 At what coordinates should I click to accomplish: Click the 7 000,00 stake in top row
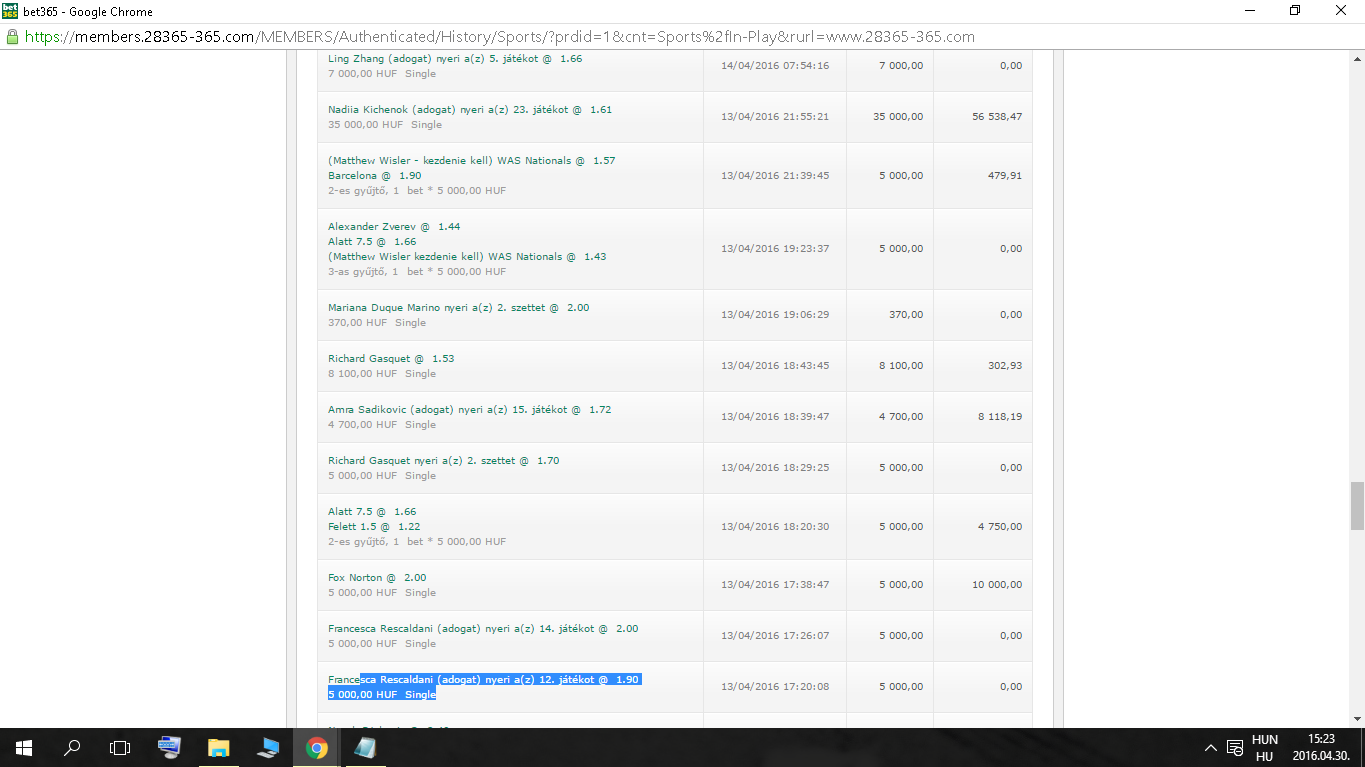click(901, 66)
